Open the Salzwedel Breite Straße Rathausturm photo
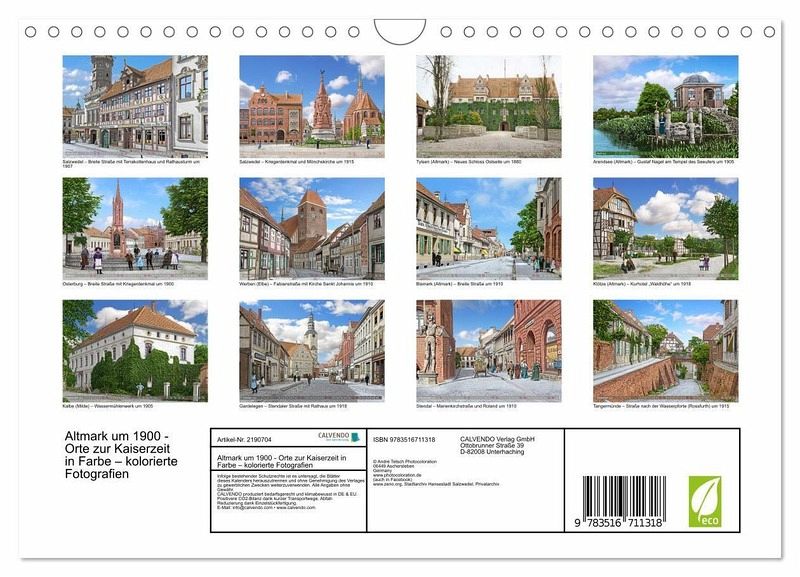Image resolution: width=800 pixels, height=577 pixels. 135,106
